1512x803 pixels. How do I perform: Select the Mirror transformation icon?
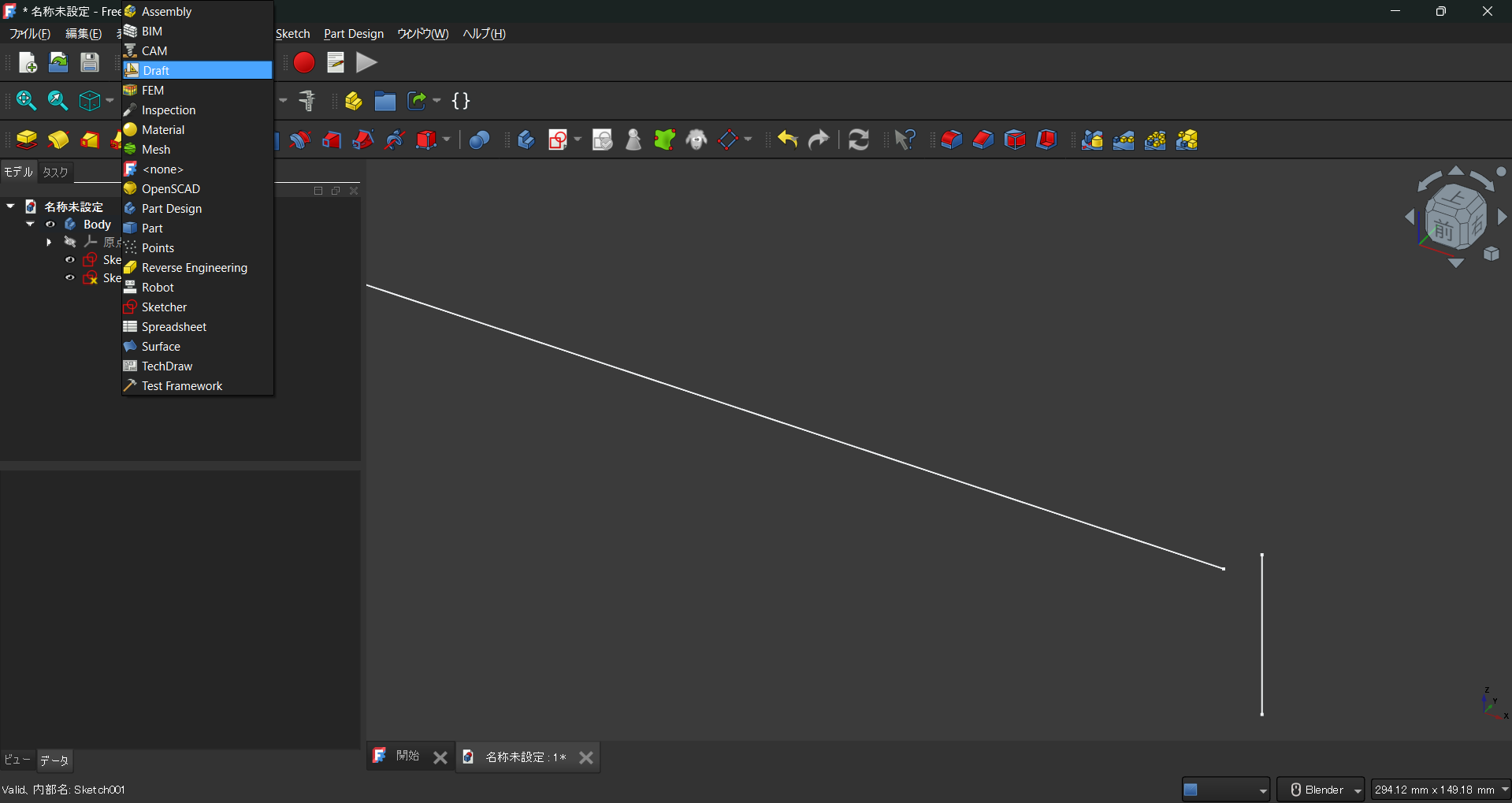click(x=1092, y=140)
